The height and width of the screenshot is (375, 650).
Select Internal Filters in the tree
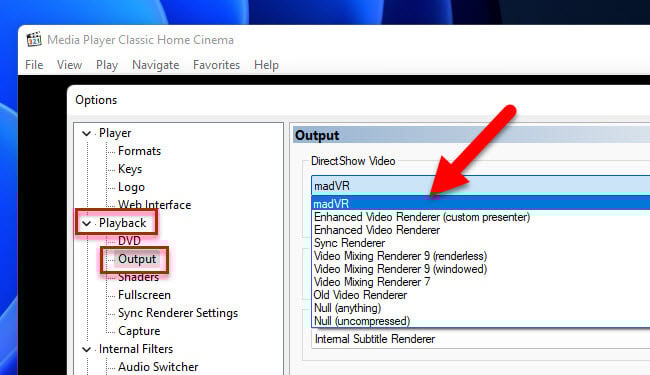[x=136, y=349]
